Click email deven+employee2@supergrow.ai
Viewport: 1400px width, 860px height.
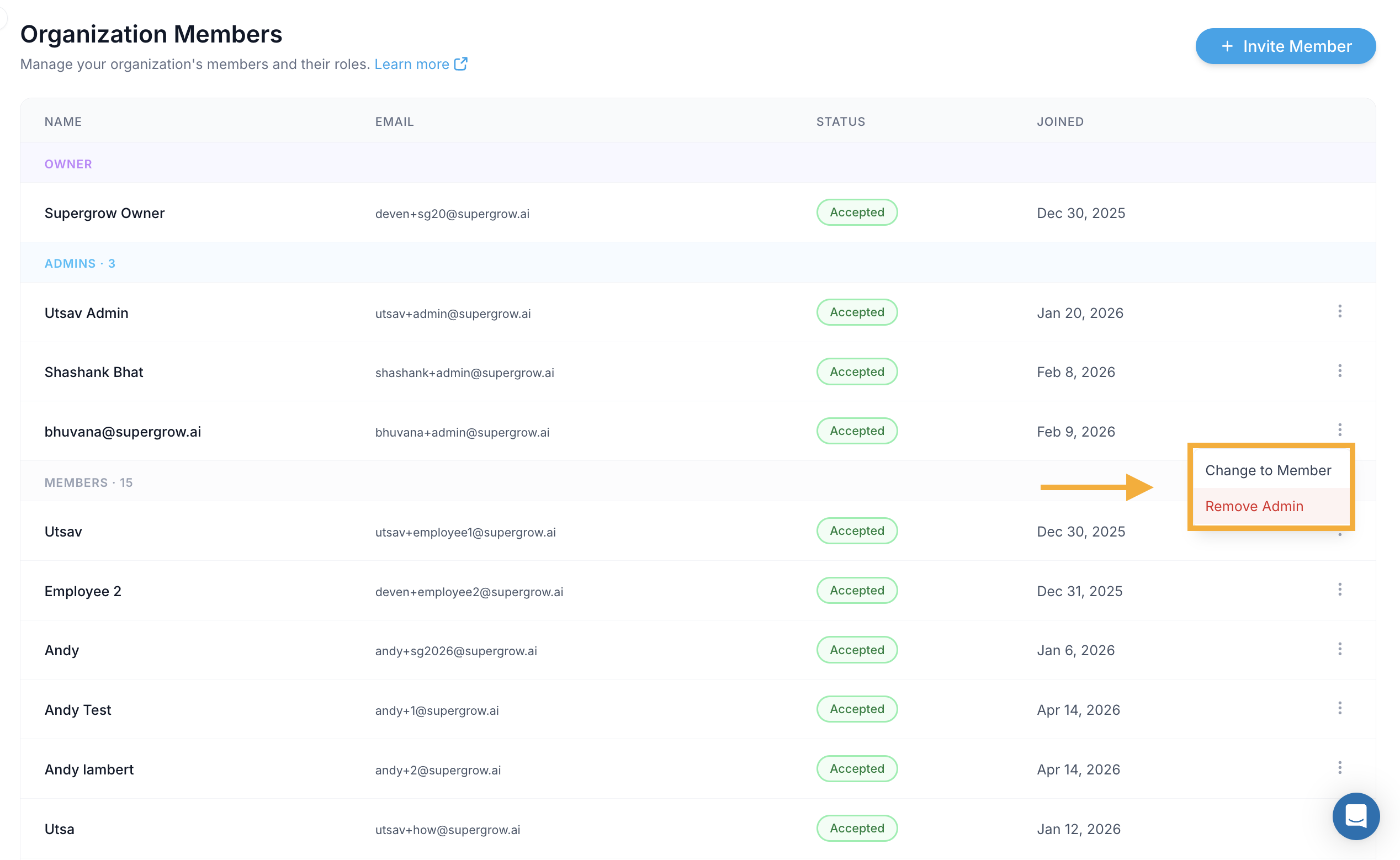(x=469, y=592)
